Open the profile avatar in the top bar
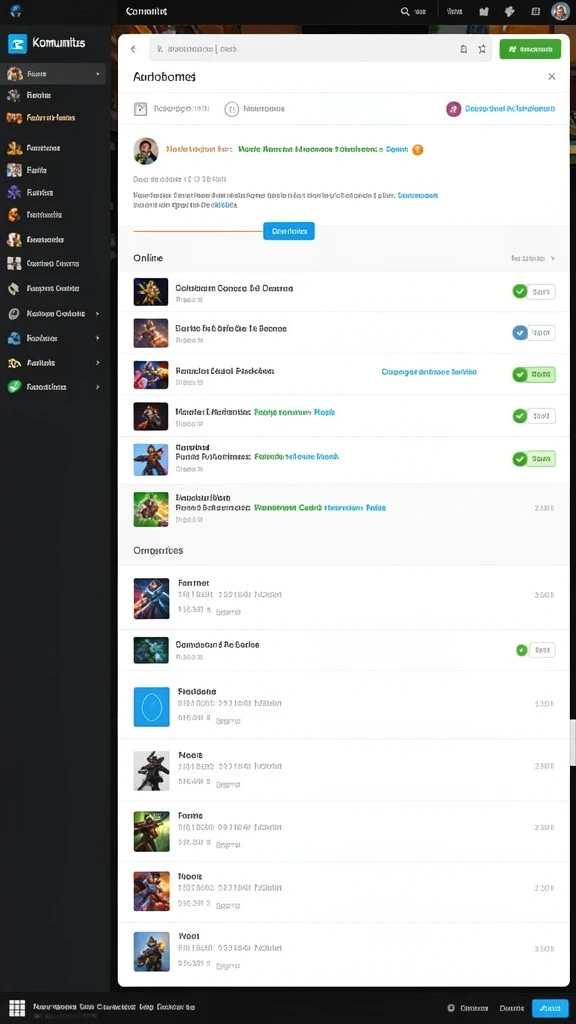The width and height of the screenshot is (576, 1024). point(560,11)
